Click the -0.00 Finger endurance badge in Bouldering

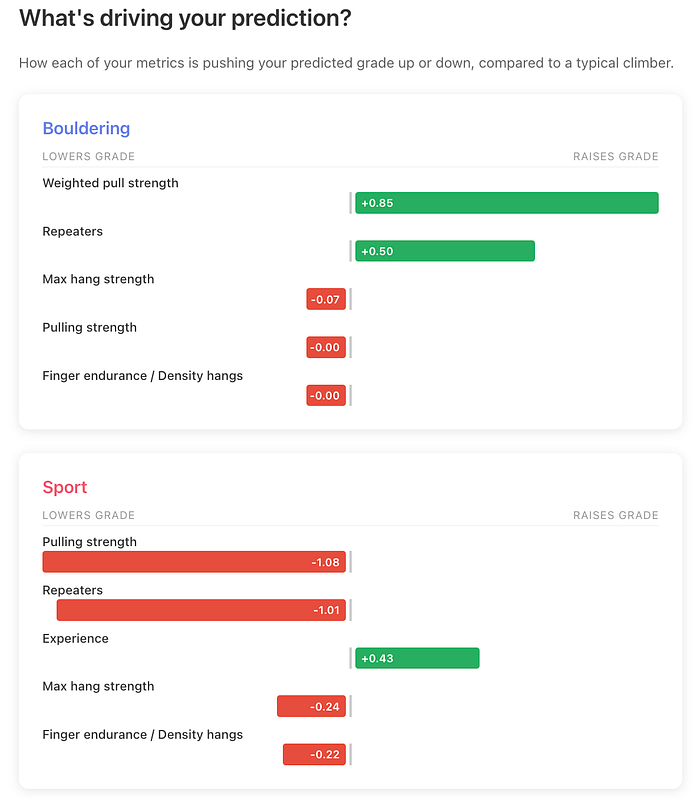pyautogui.click(x=326, y=395)
